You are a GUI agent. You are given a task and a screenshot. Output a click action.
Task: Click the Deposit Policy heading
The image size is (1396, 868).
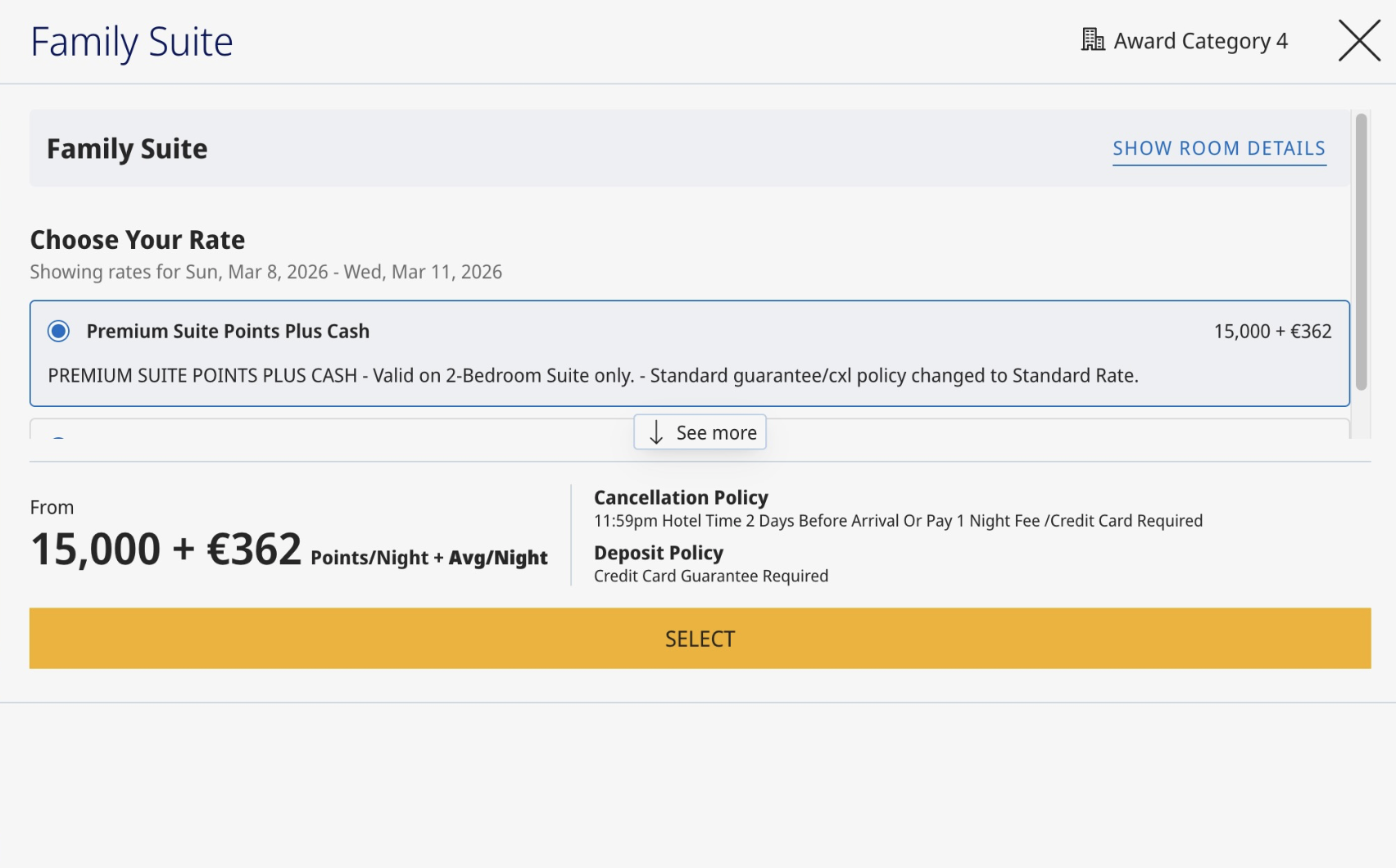pos(658,554)
